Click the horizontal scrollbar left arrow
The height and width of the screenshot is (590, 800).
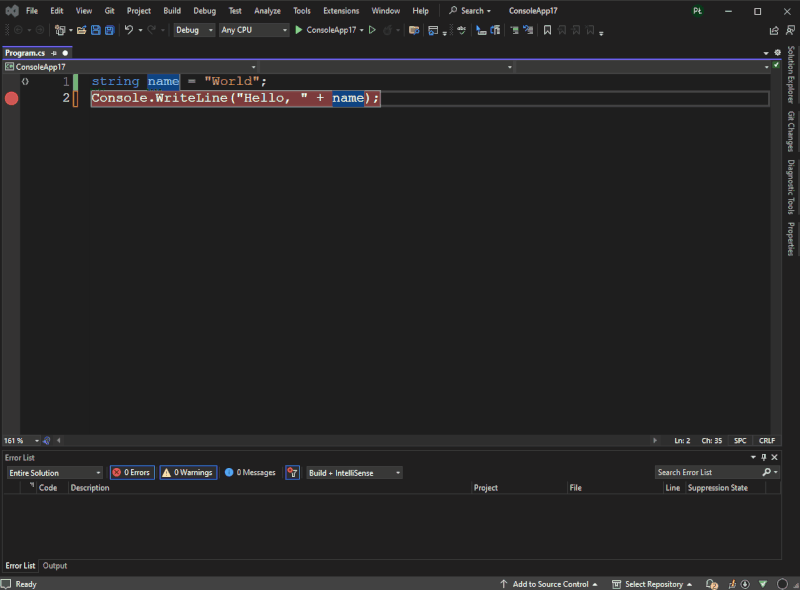point(59,440)
